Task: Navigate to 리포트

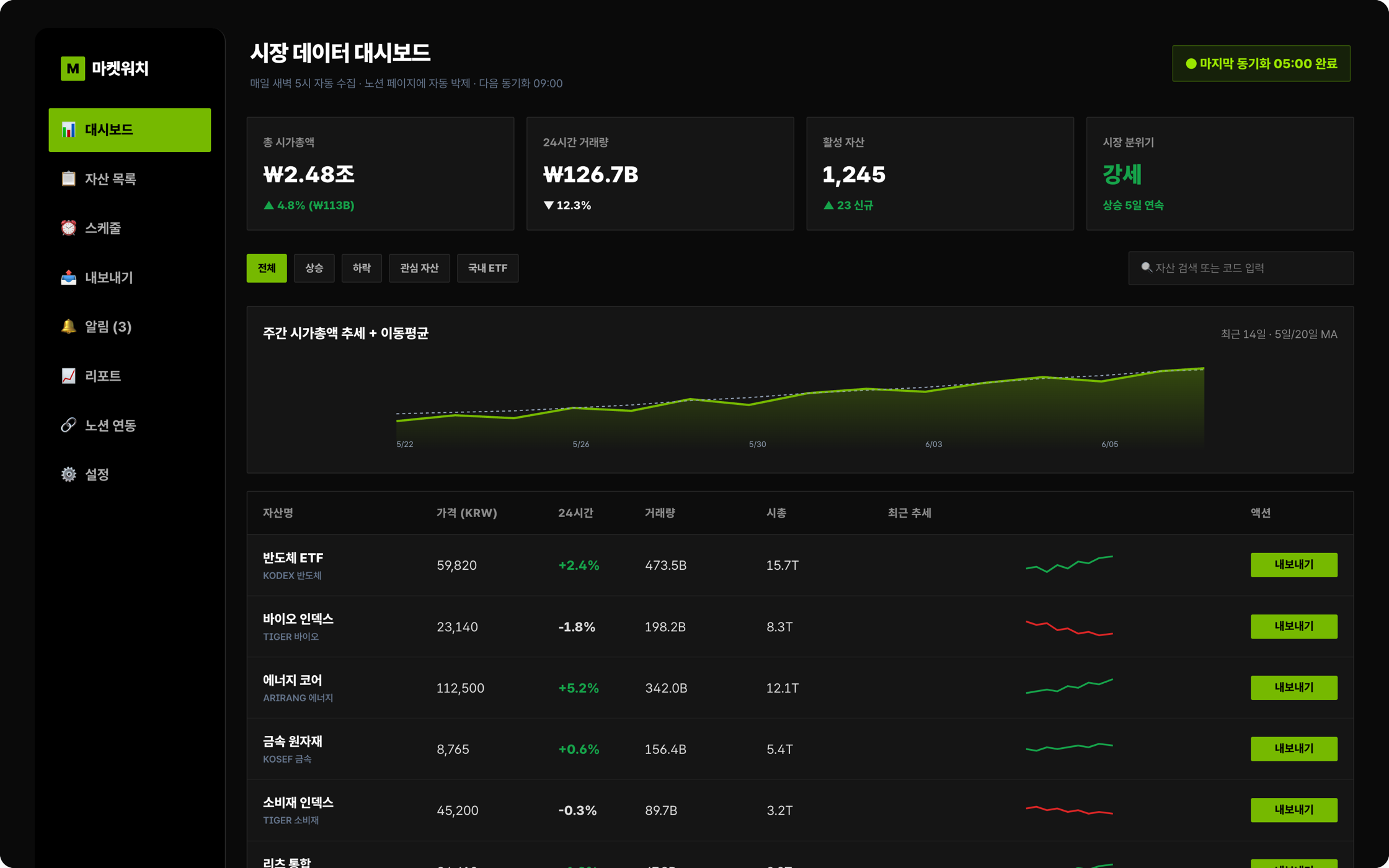Action: [130, 376]
